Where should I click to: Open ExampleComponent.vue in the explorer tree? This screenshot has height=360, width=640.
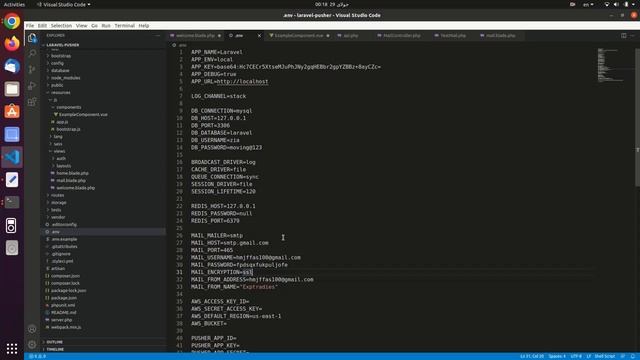click(x=83, y=115)
